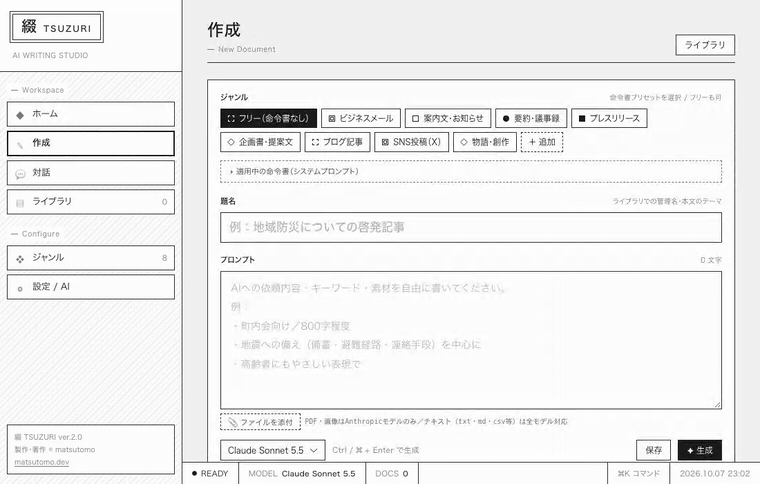Image resolution: width=760 pixels, height=484 pixels.
Task: Click the paperclip icon on ファイルを添付
Action: pos(233,422)
